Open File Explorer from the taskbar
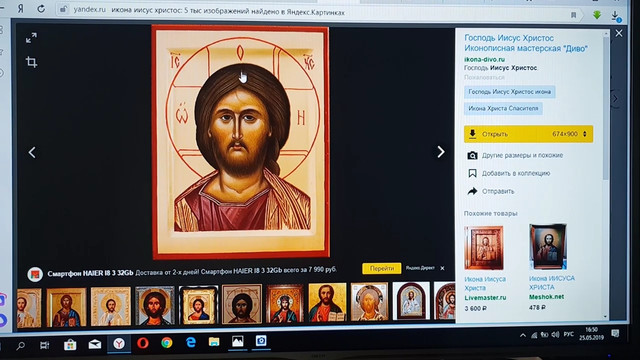Viewport: 640px width, 360px height. click(214, 342)
